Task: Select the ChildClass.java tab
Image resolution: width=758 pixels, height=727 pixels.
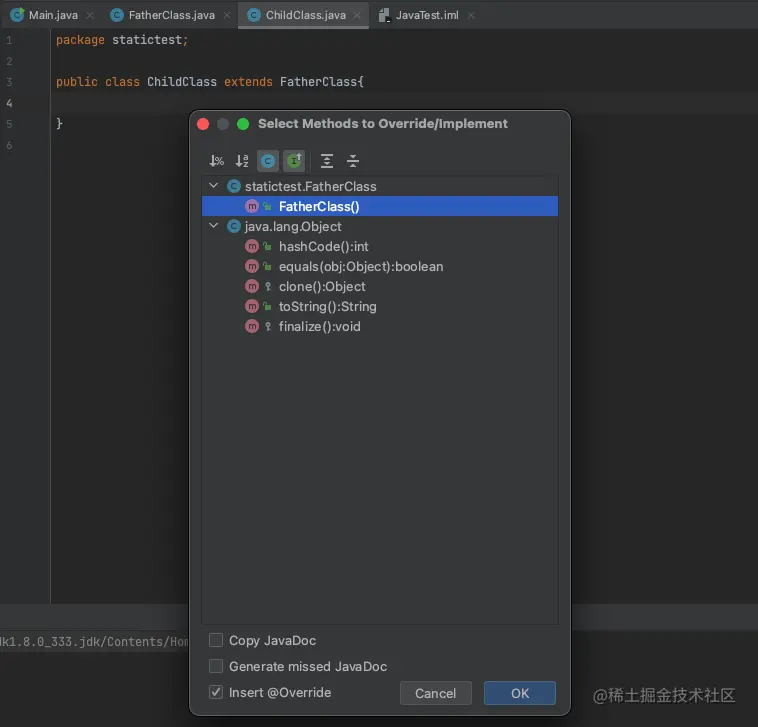Action: click(x=306, y=15)
